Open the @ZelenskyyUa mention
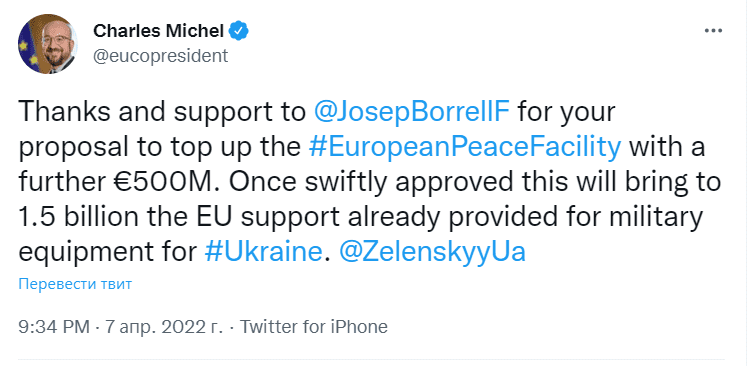 click(432, 252)
